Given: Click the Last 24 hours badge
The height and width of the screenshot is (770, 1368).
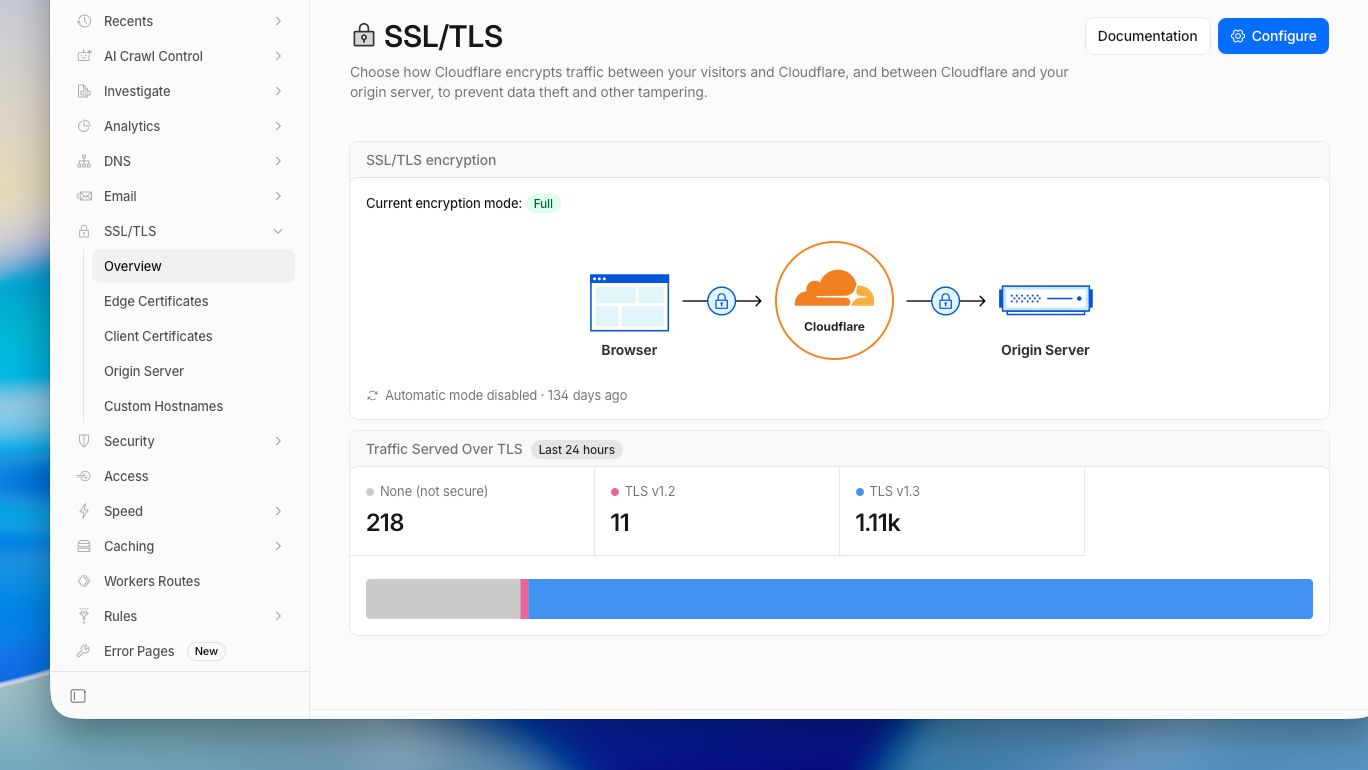Looking at the screenshot, I should click(576, 450).
